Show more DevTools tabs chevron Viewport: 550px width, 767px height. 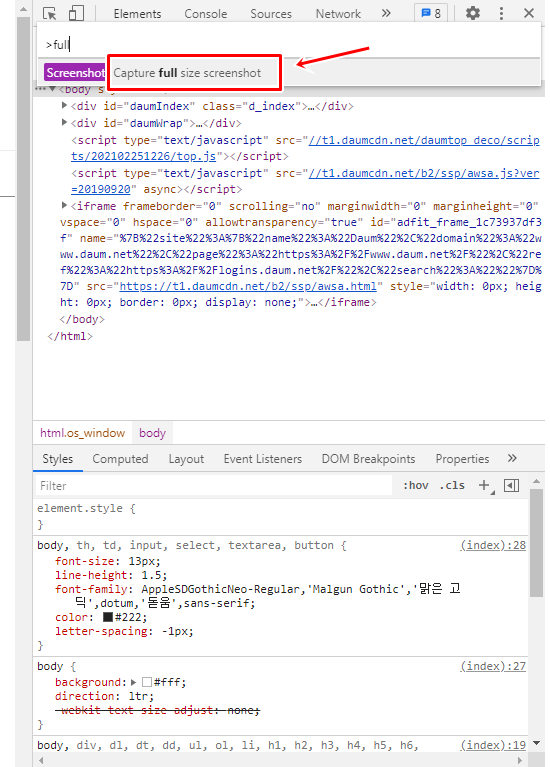[x=386, y=13]
